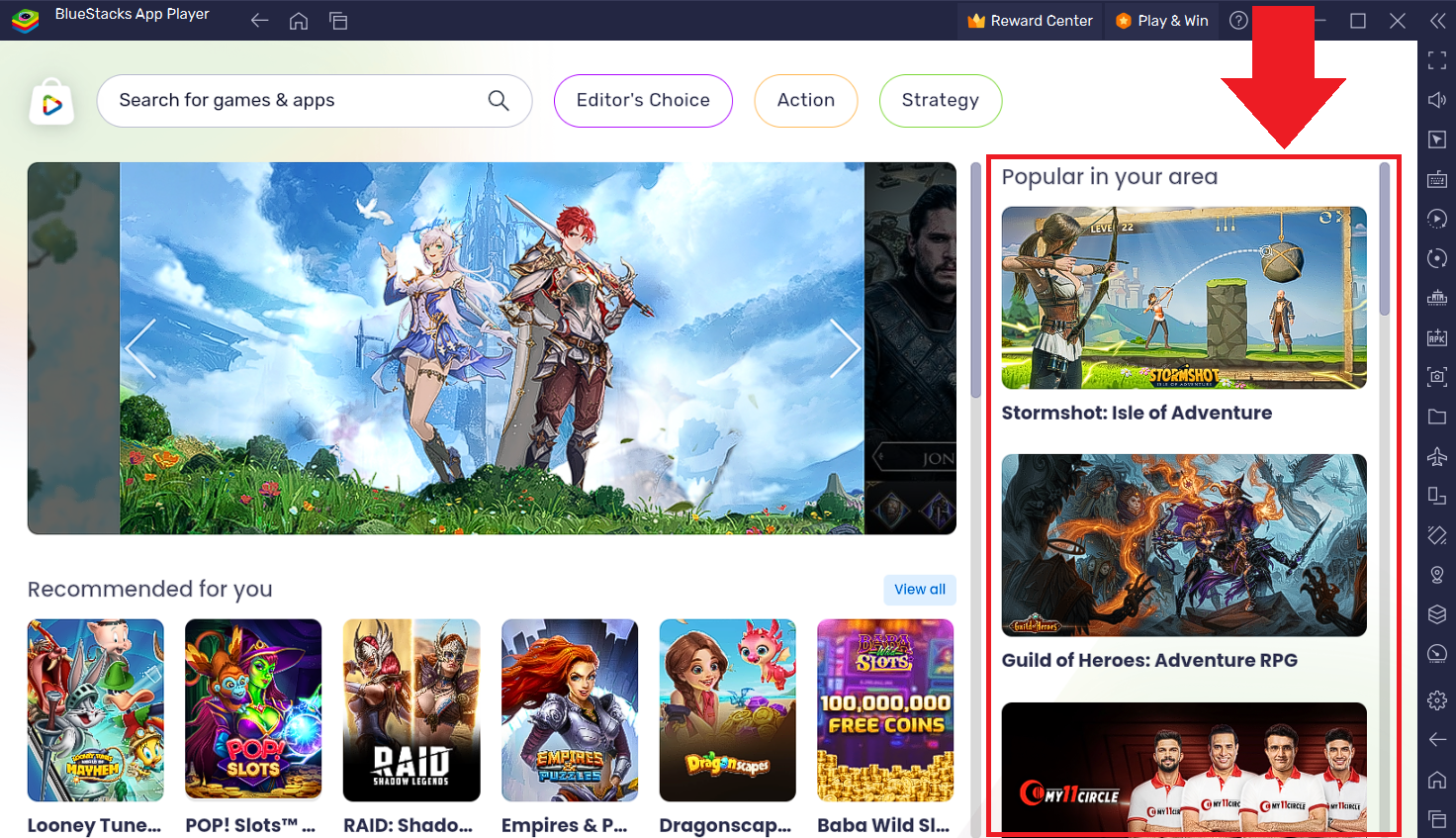Click the Search for games & apps field
1456x838 pixels.
pyautogui.click(x=315, y=101)
